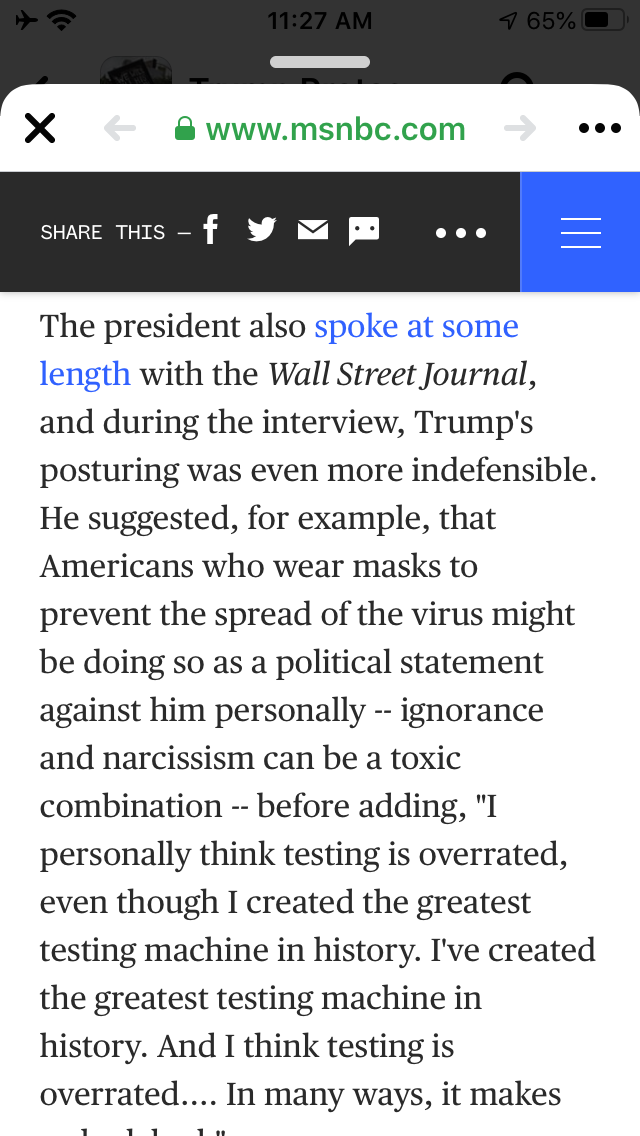Share the article on Twitter
Screen dimensions: 640x1136
[261, 231]
